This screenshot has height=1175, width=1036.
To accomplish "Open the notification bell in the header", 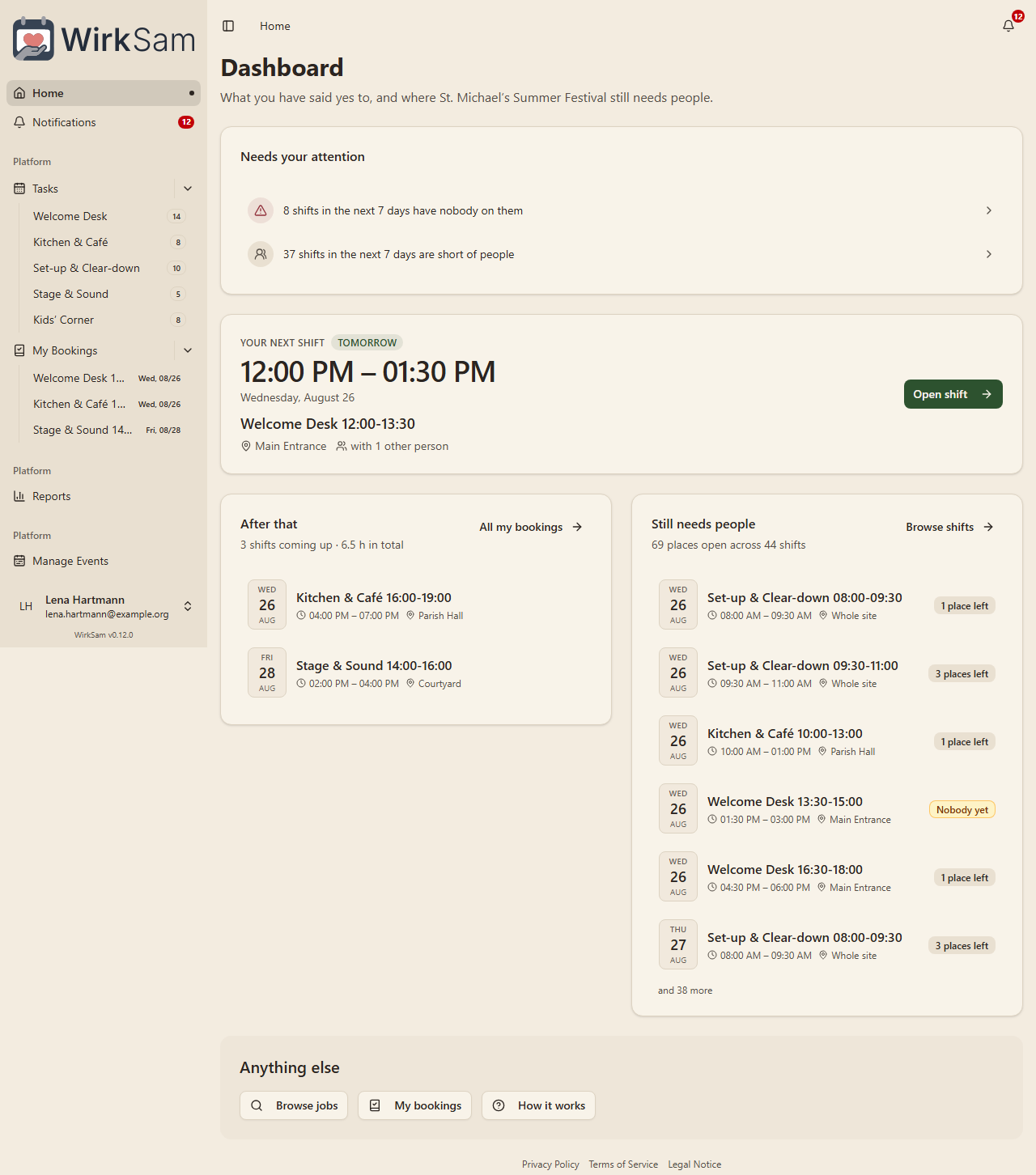I will point(1008,26).
